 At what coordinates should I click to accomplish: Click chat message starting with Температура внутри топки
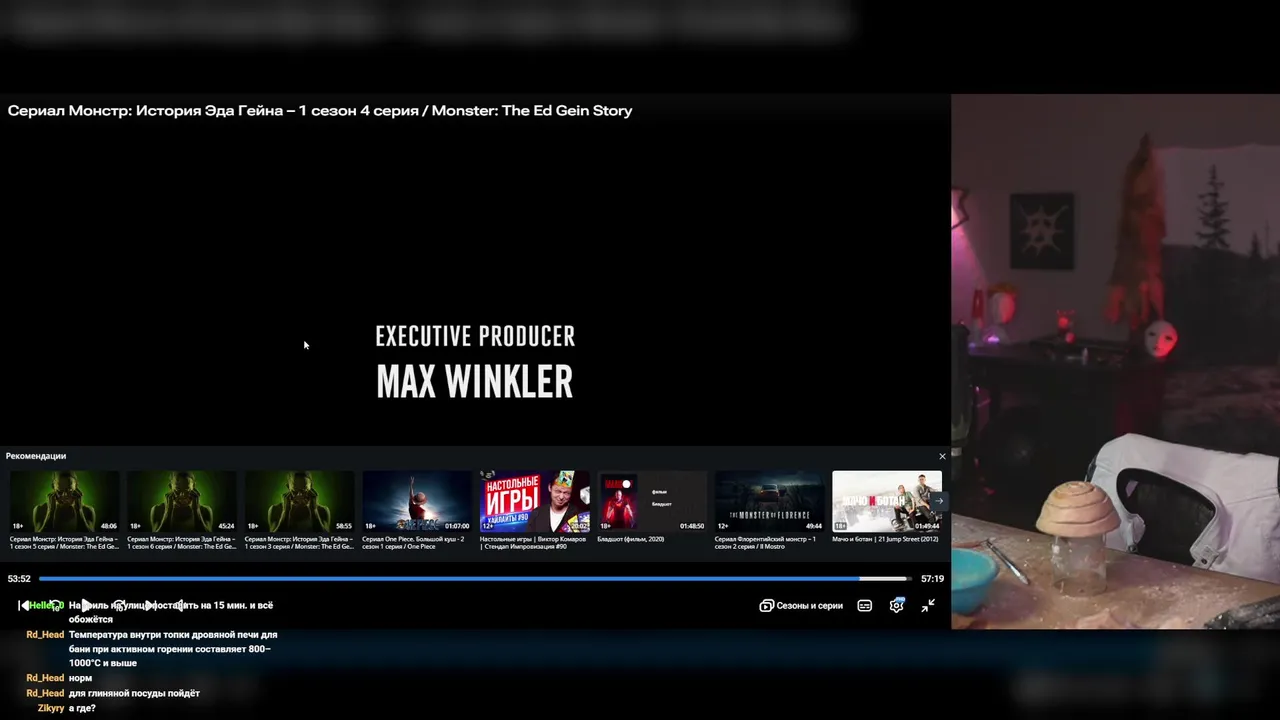pyautogui.click(x=173, y=649)
